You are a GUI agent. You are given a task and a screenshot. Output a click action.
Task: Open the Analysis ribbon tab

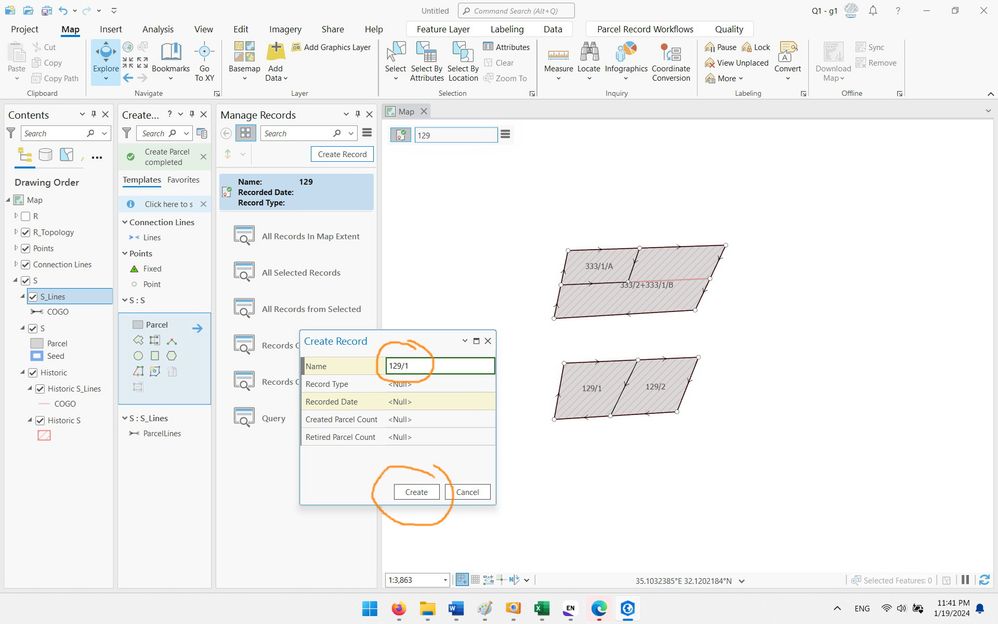click(x=158, y=29)
